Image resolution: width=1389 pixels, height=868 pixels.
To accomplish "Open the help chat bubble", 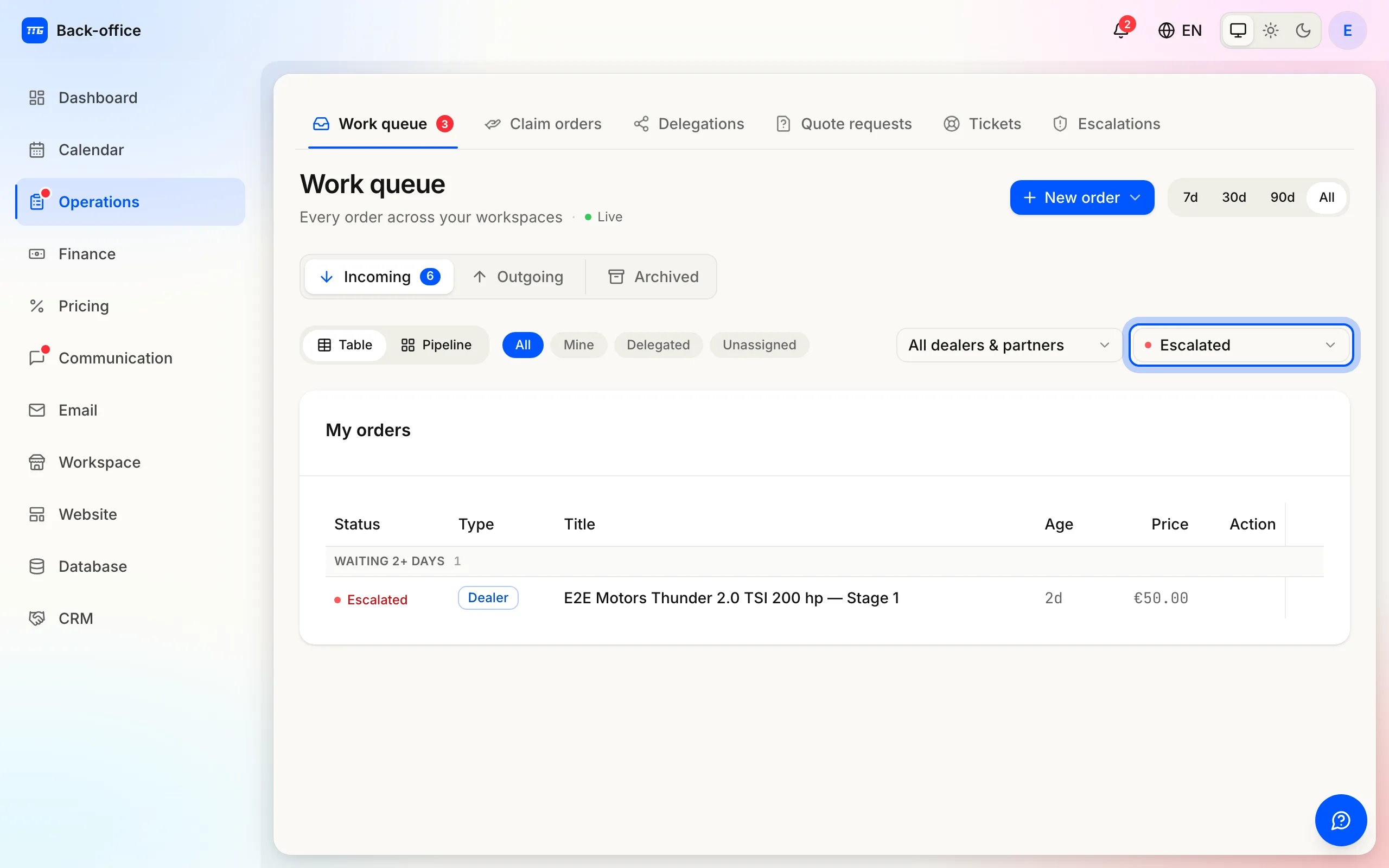I will coord(1341,820).
